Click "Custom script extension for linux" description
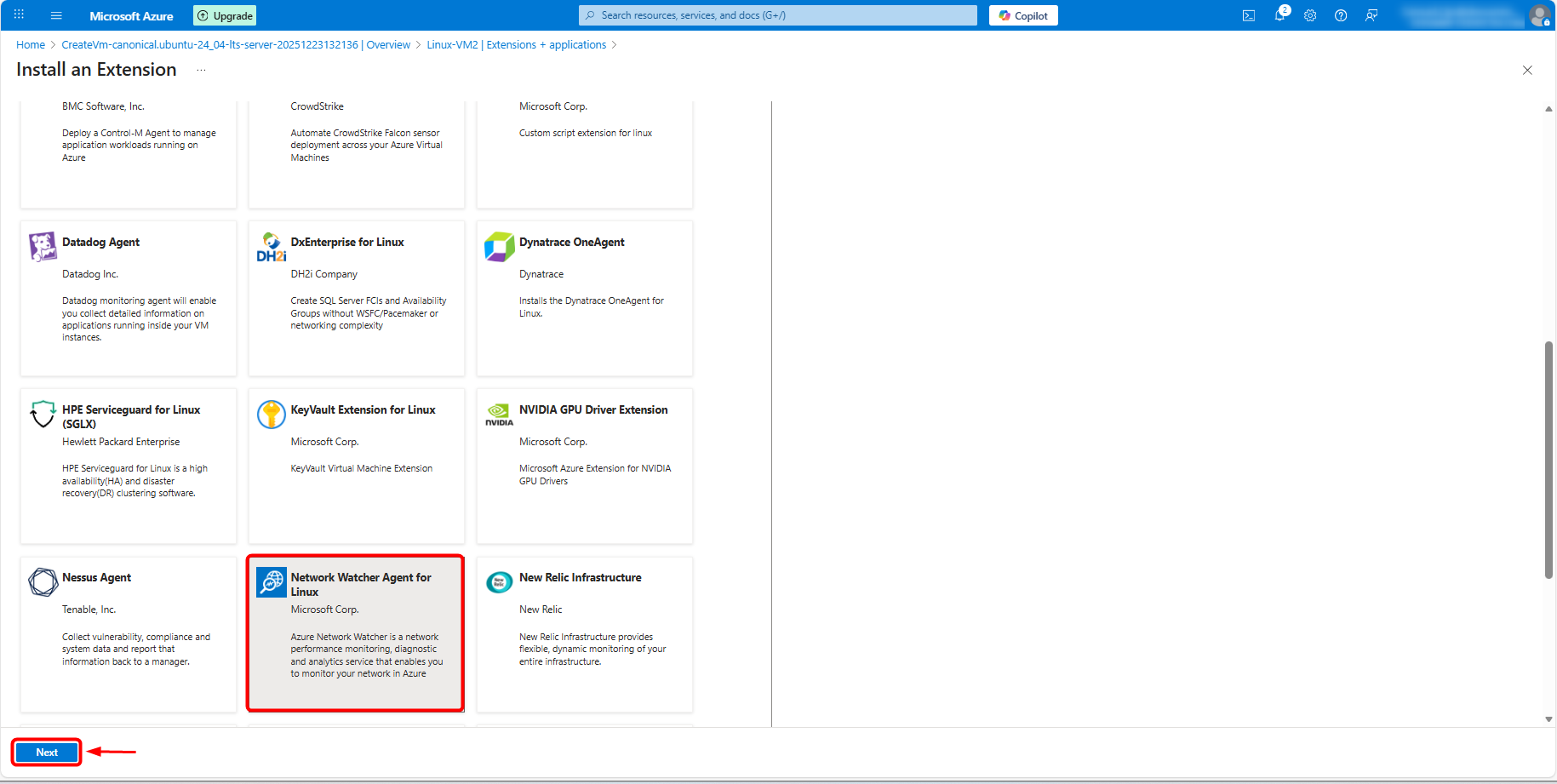Image resolution: width=1557 pixels, height=784 pixels. pos(586,133)
